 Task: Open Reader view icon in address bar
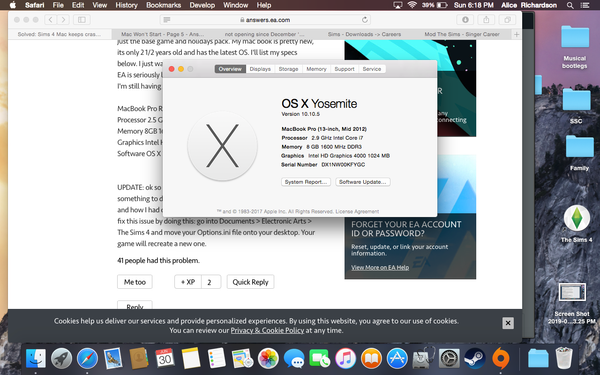[167, 20]
